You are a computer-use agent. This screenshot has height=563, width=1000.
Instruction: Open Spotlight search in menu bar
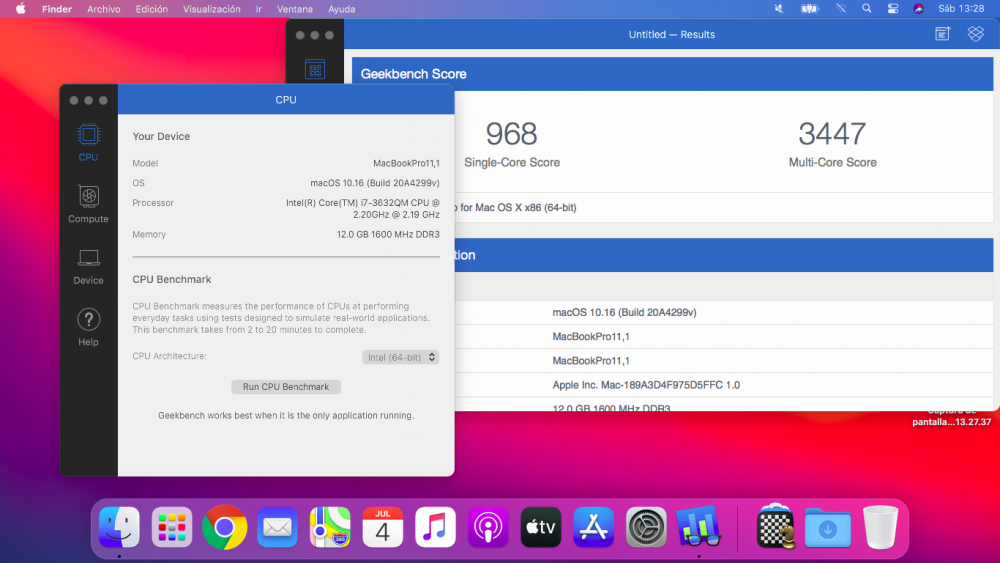866,9
